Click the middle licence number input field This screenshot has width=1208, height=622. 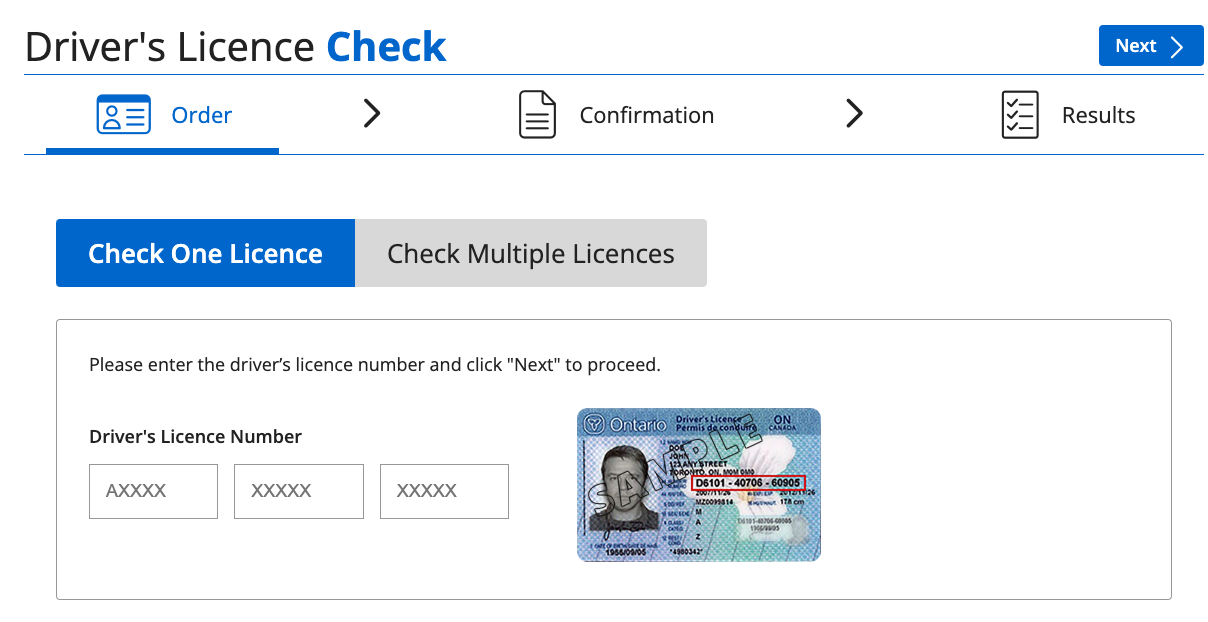298,491
